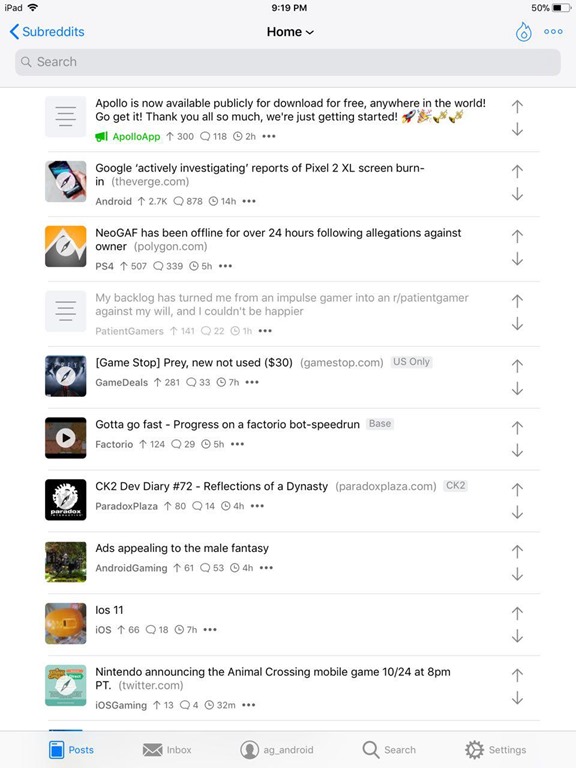This screenshot has height=768, width=576.
Task: Open more options for the Android post
Action: (249, 201)
